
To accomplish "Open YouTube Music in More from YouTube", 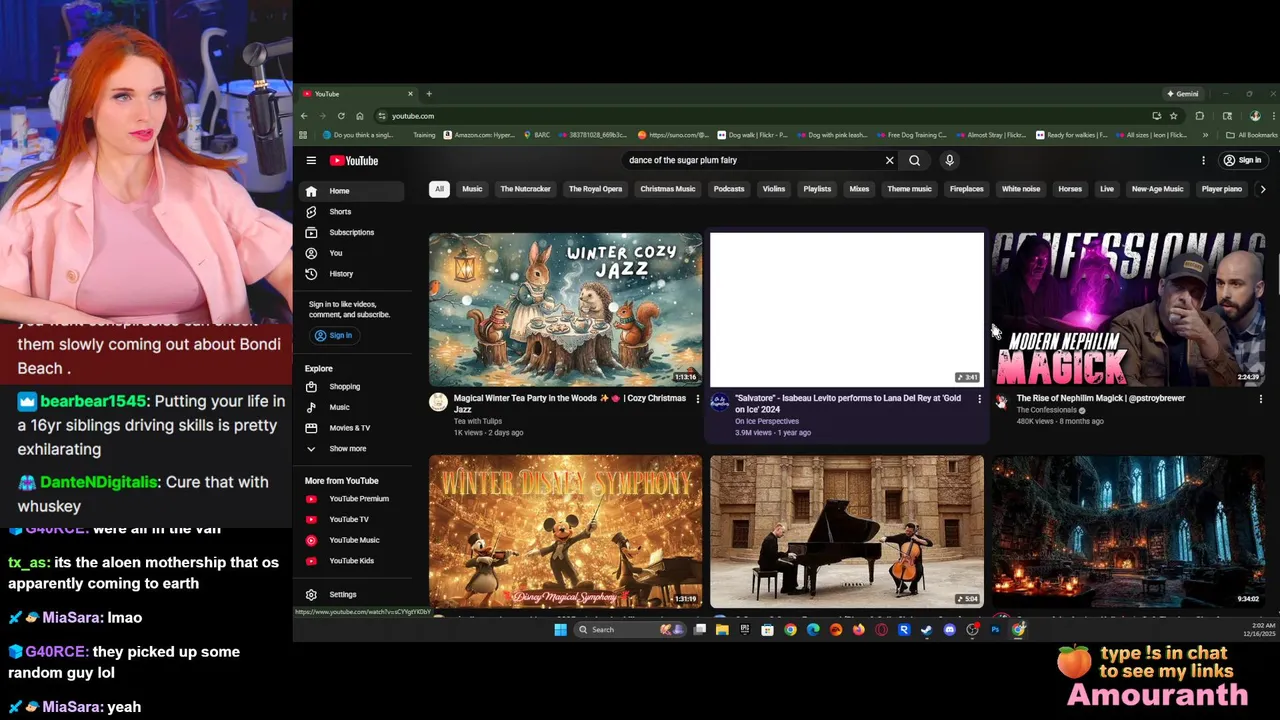I will point(350,540).
